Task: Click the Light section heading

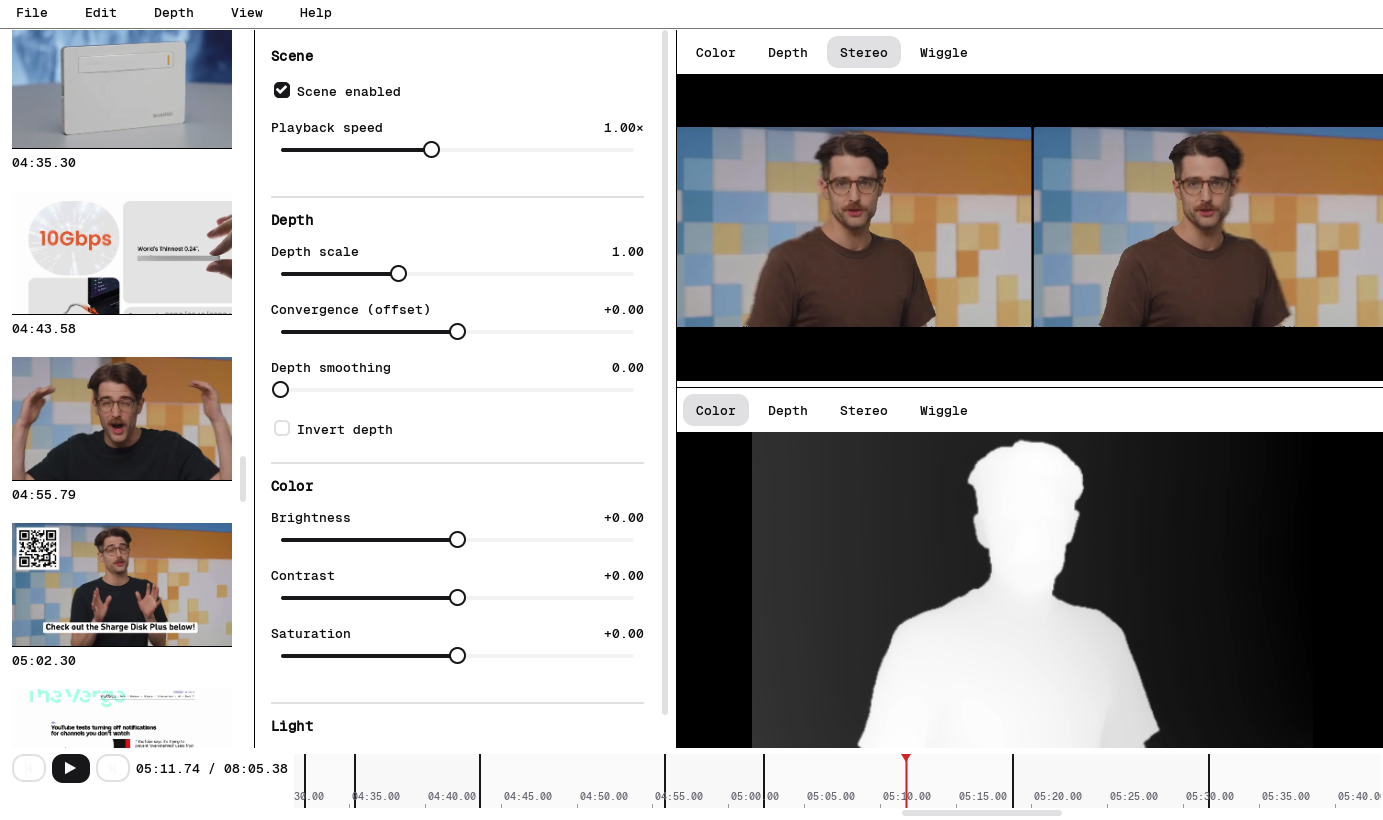Action: click(292, 726)
